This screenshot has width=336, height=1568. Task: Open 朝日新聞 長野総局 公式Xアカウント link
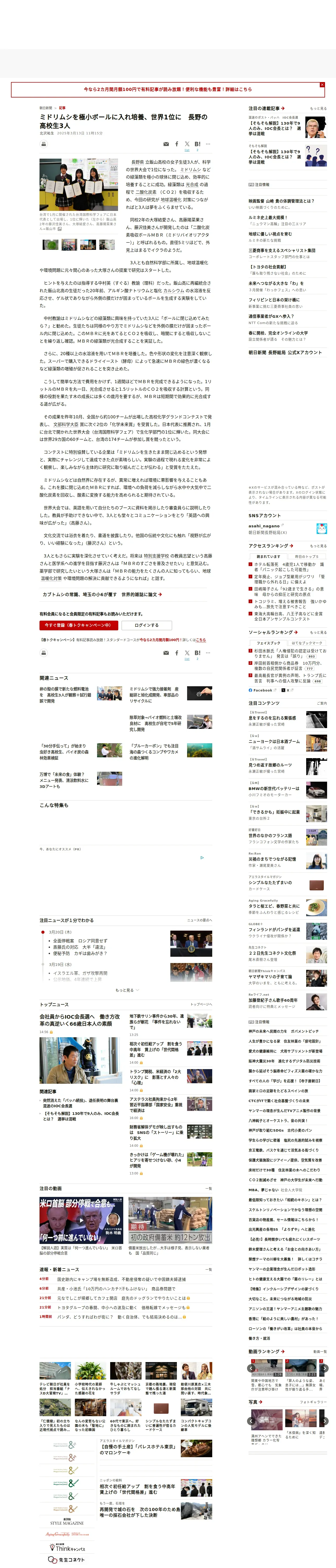[285, 353]
